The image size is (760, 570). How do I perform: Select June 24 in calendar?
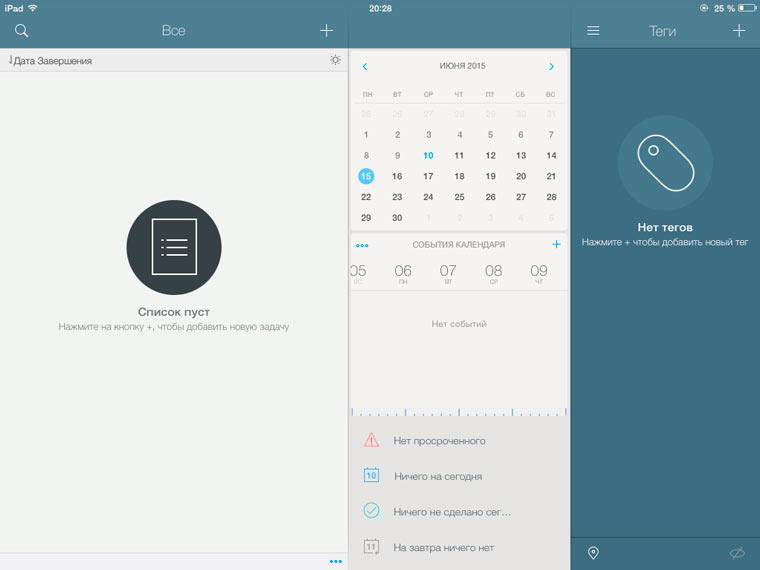428,197
